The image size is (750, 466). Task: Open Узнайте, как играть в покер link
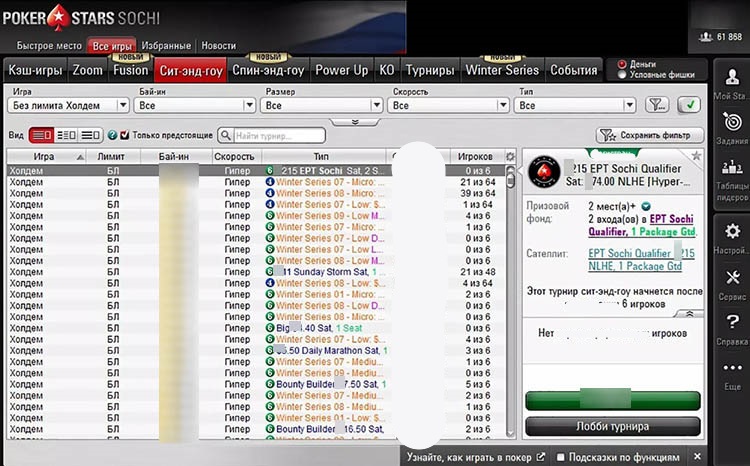click(469, 457)
